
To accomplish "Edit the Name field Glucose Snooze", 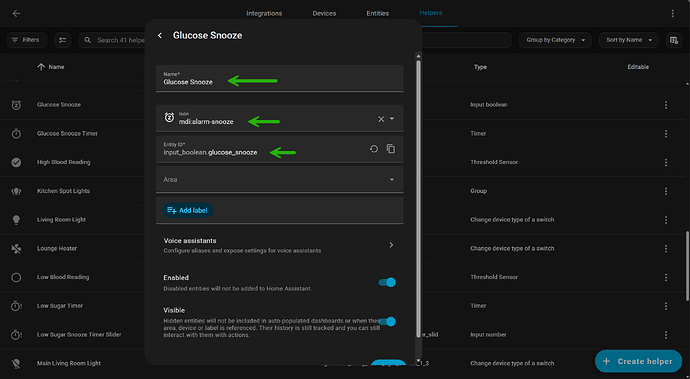I will 279,78.
